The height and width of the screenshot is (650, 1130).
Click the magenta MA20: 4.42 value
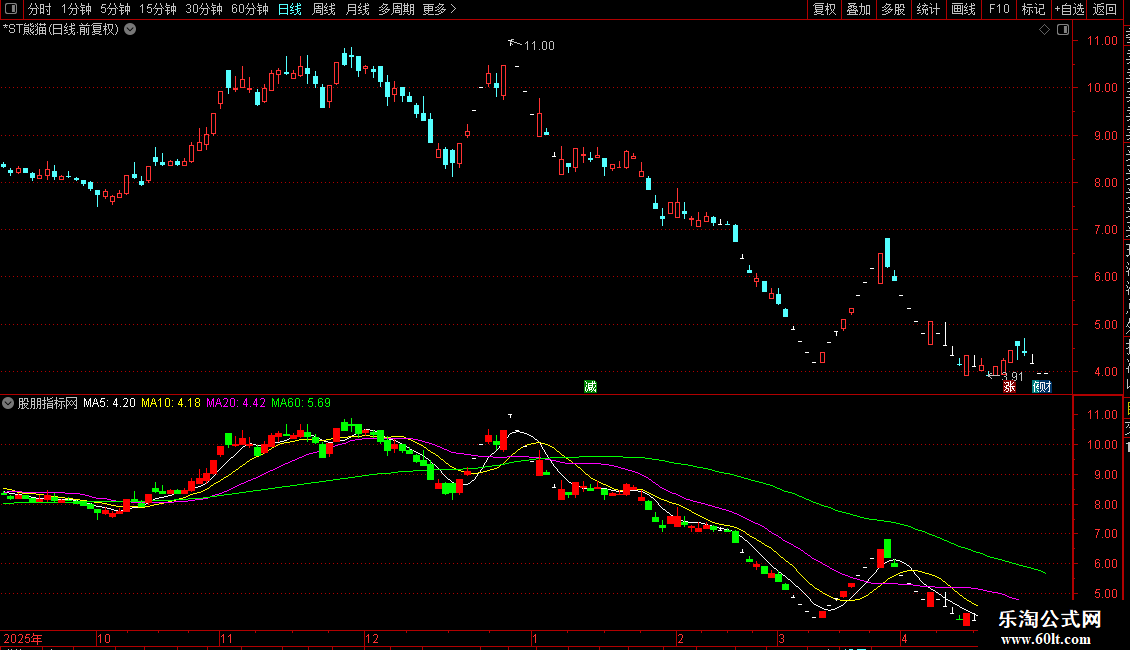[x=236, y=403]
